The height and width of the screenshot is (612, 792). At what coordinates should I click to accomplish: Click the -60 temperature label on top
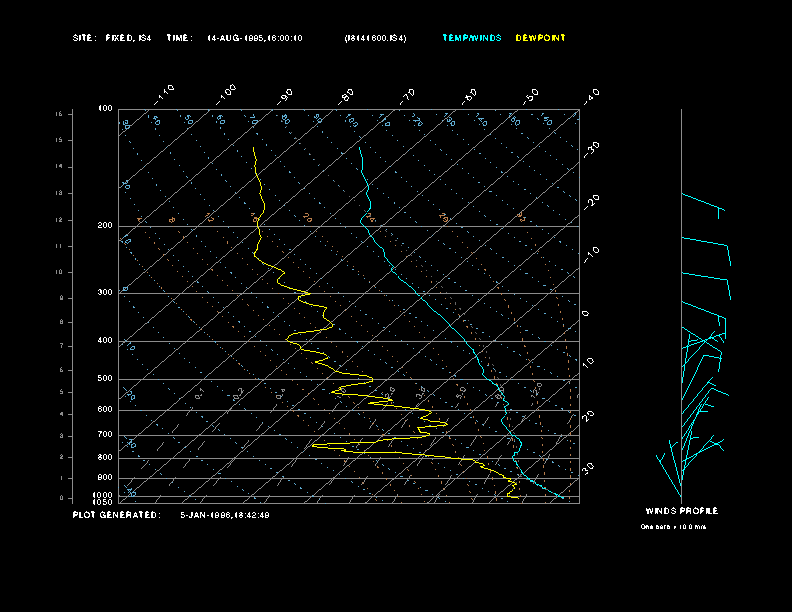tap(469, 96)
